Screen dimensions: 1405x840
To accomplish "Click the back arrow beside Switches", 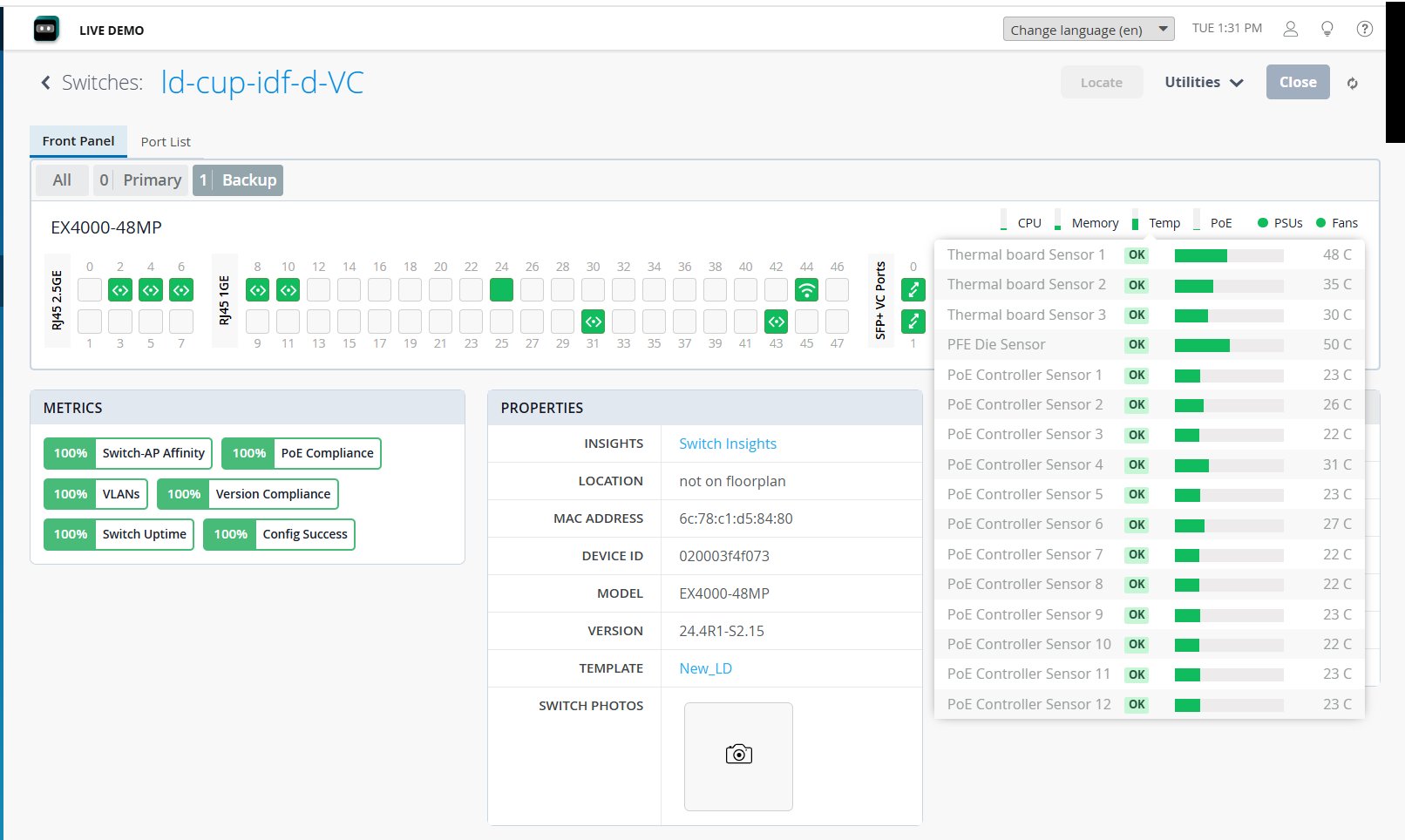I will [45, 83].
